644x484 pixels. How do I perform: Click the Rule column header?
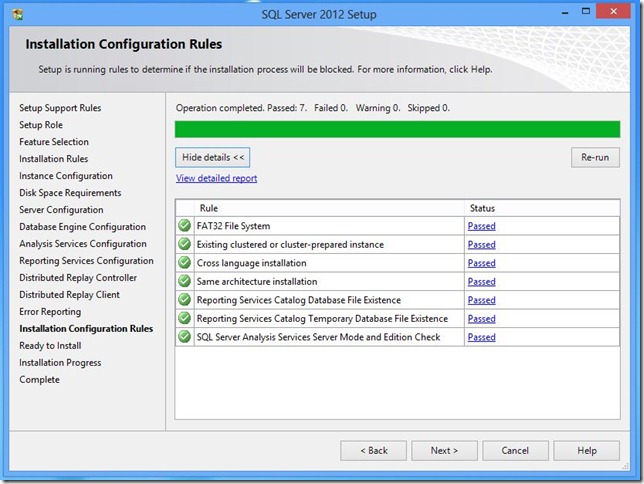click(329, 208)
